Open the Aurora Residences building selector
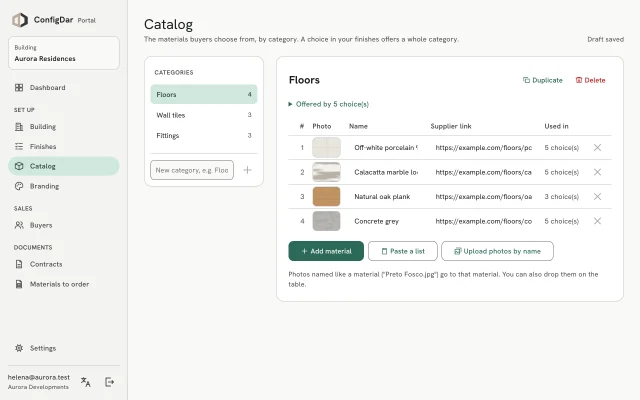Viewport: 640px width, 400px height. (x=64, y=53)
